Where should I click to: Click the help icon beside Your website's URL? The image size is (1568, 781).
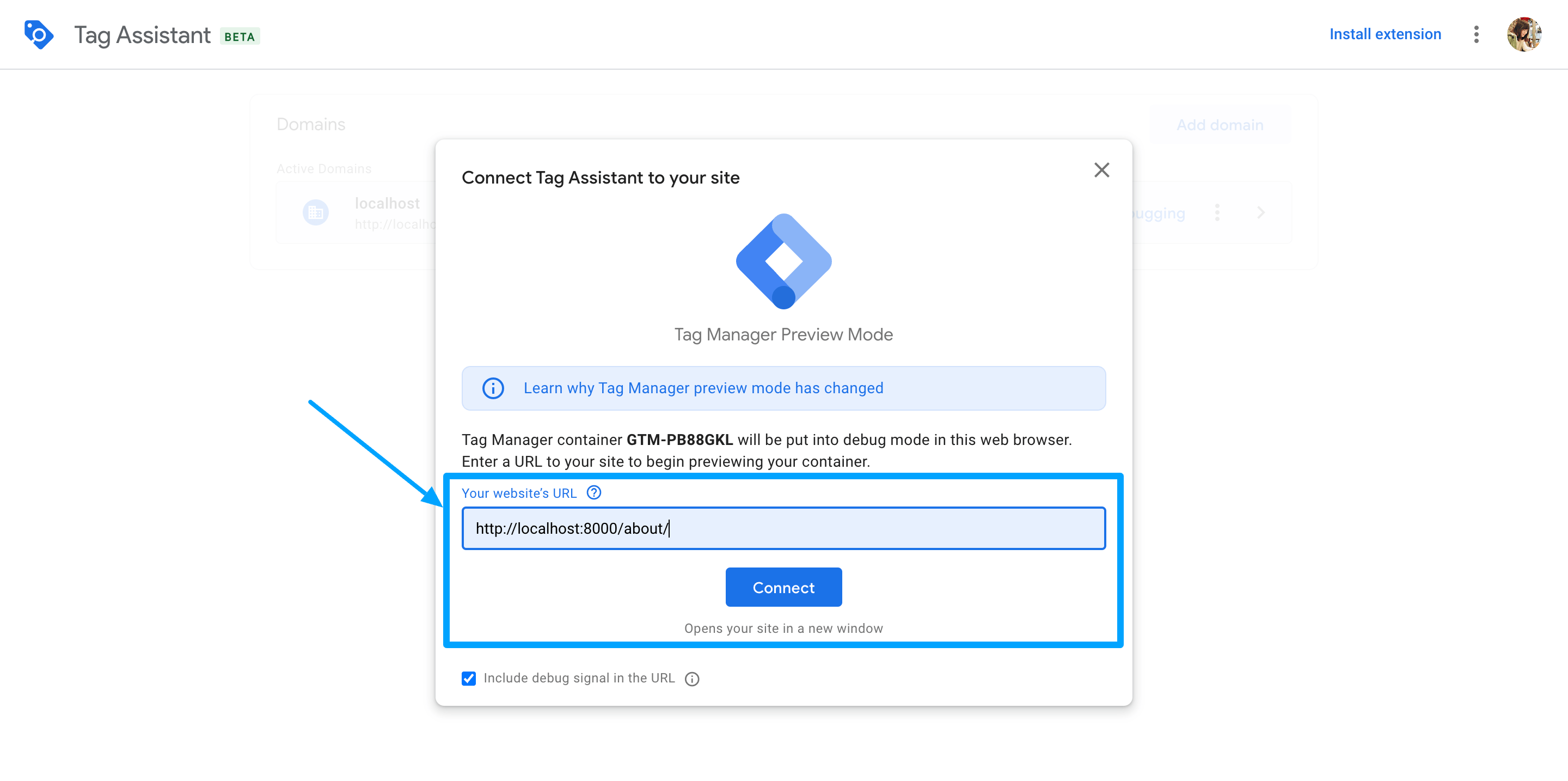pos(593,492)
